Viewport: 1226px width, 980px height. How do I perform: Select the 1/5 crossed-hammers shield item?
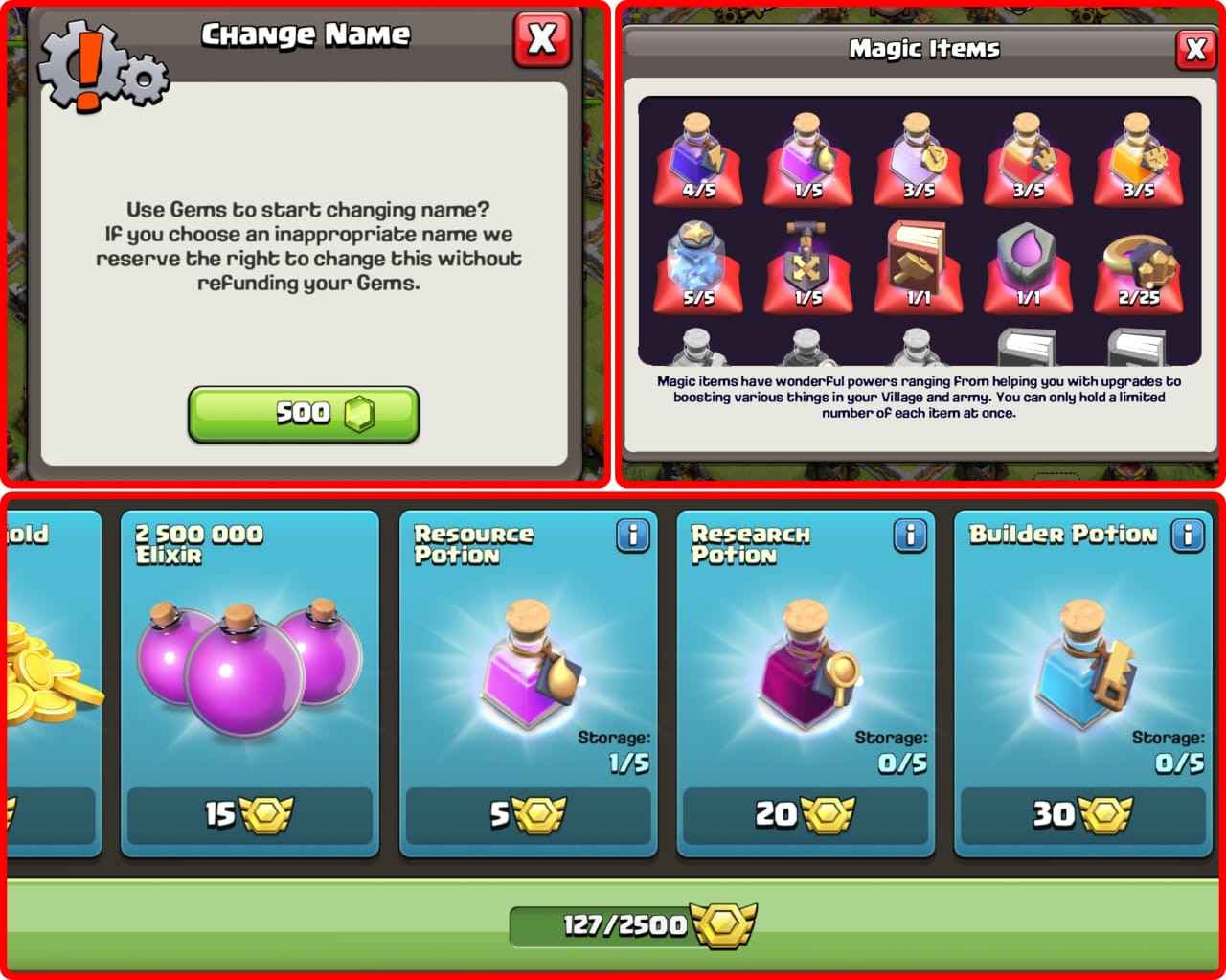pos(808,265)
